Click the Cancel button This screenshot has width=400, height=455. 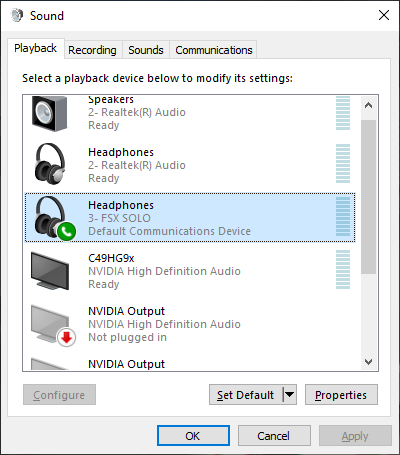(x=274, y=435)
